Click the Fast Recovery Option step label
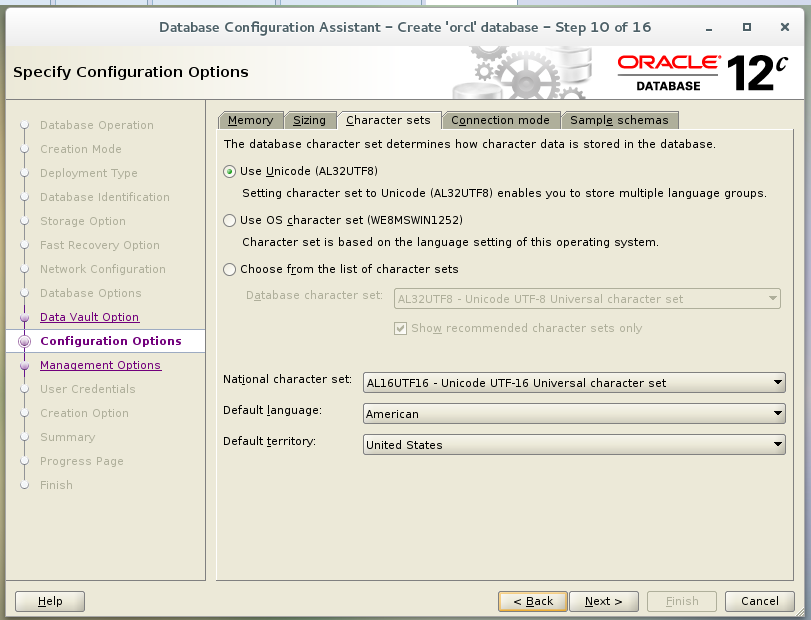 [x=100, y=245]
